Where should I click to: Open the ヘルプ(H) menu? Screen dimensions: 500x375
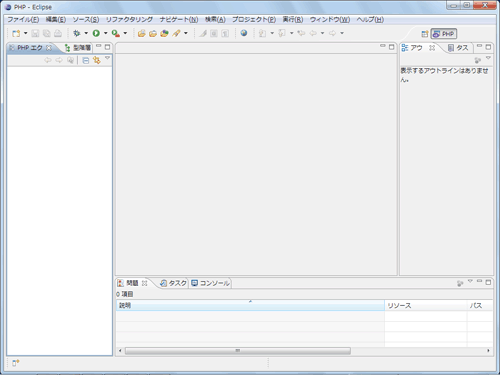click(370, 20)
